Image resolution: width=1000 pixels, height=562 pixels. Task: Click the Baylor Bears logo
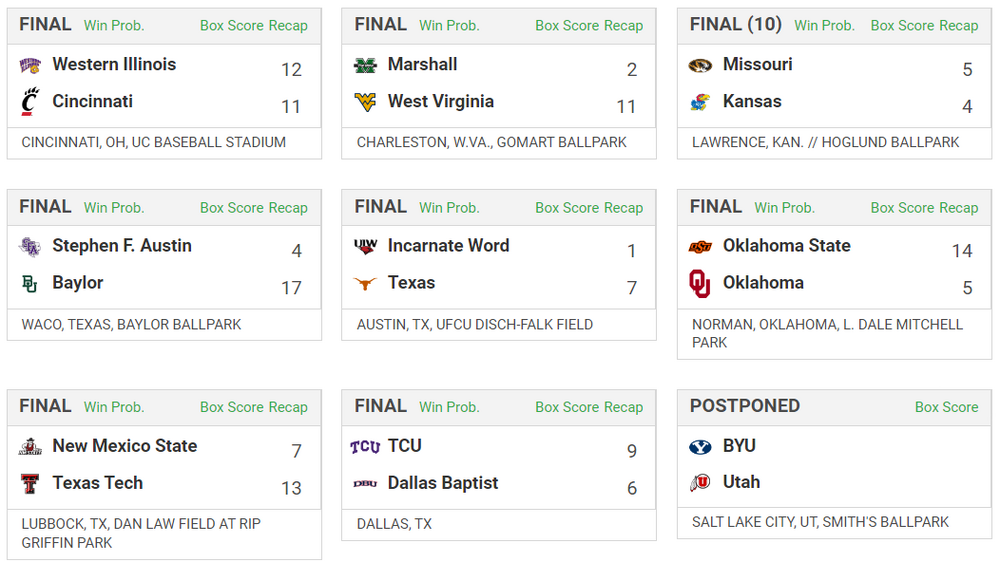[x=30, y=284]
